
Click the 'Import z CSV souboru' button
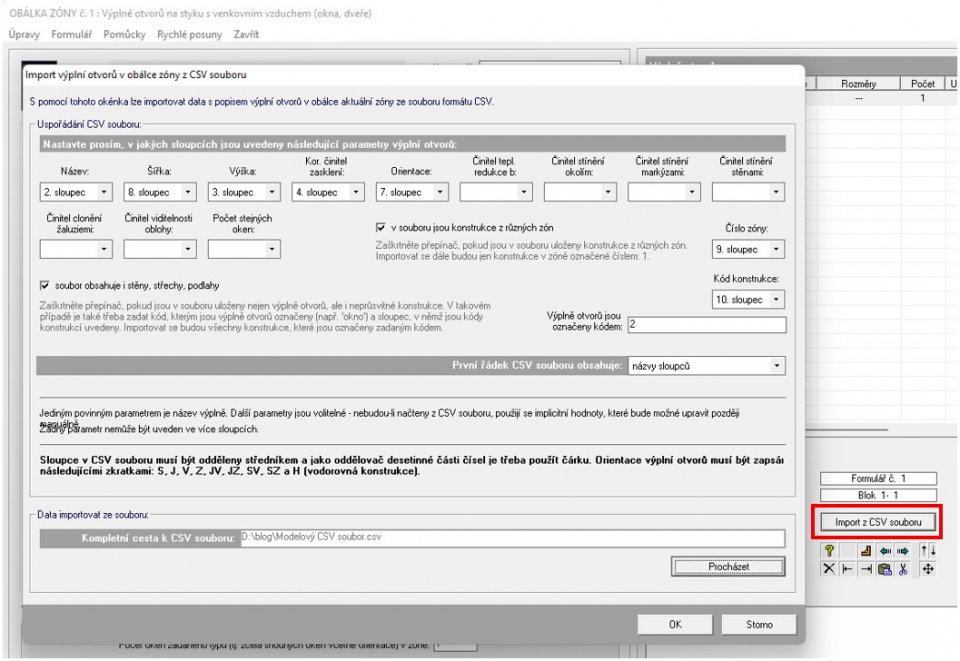(878, 522)
